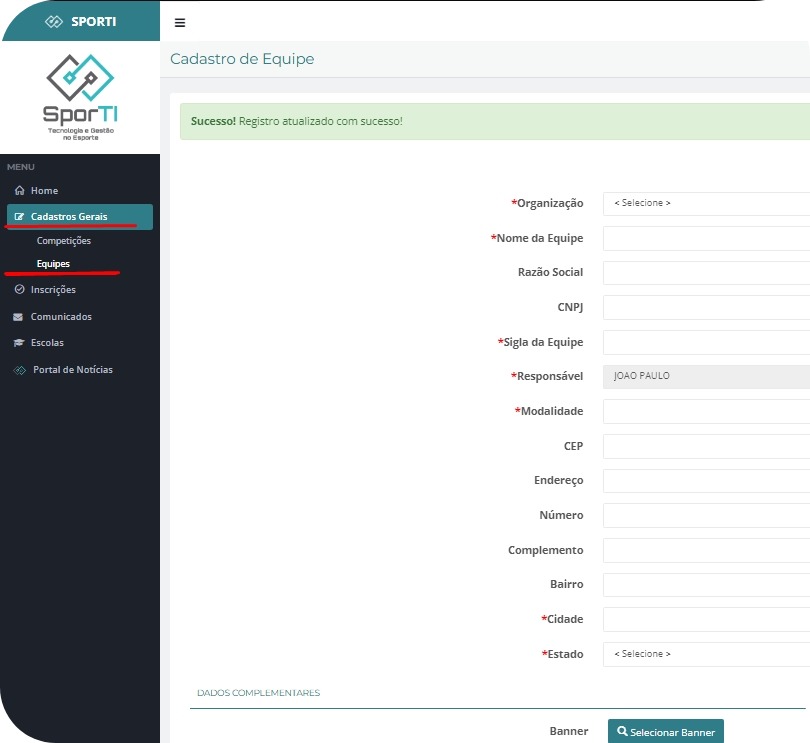
Task: Click the Escolas graduation cap icon
Action: [19, 343]
